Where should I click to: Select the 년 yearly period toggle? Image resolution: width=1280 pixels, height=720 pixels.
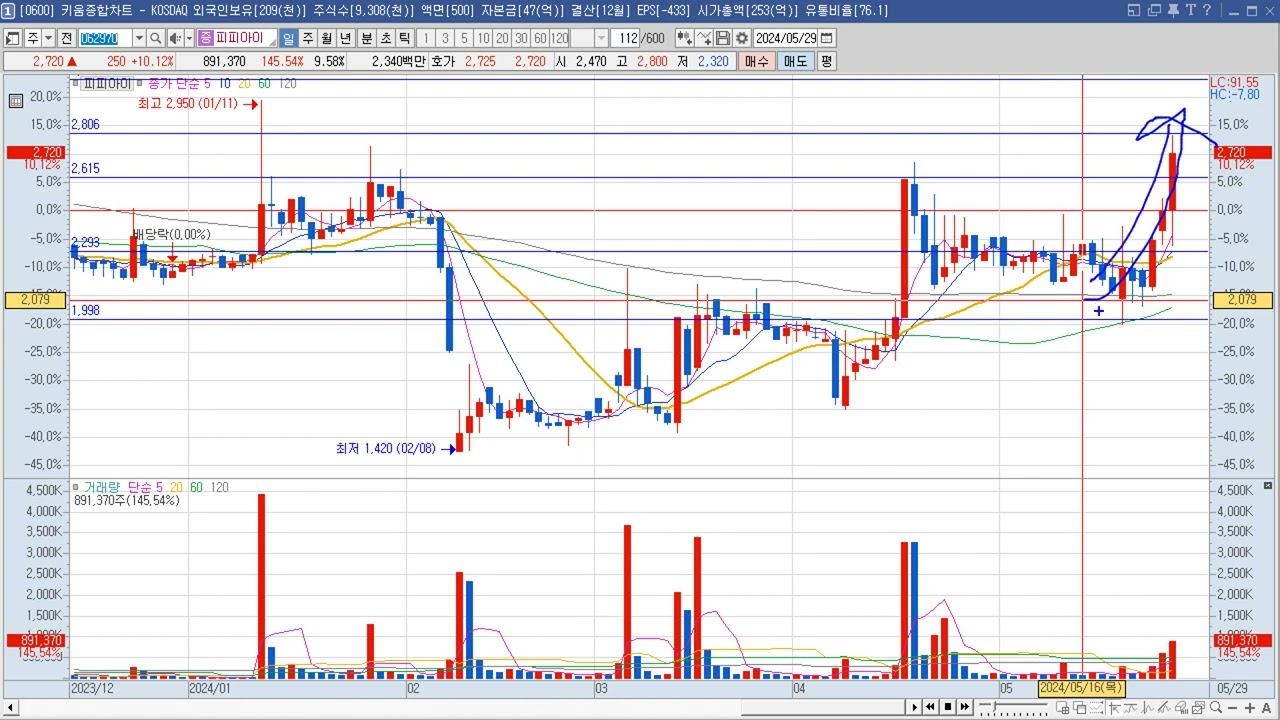tap(346, 38)
